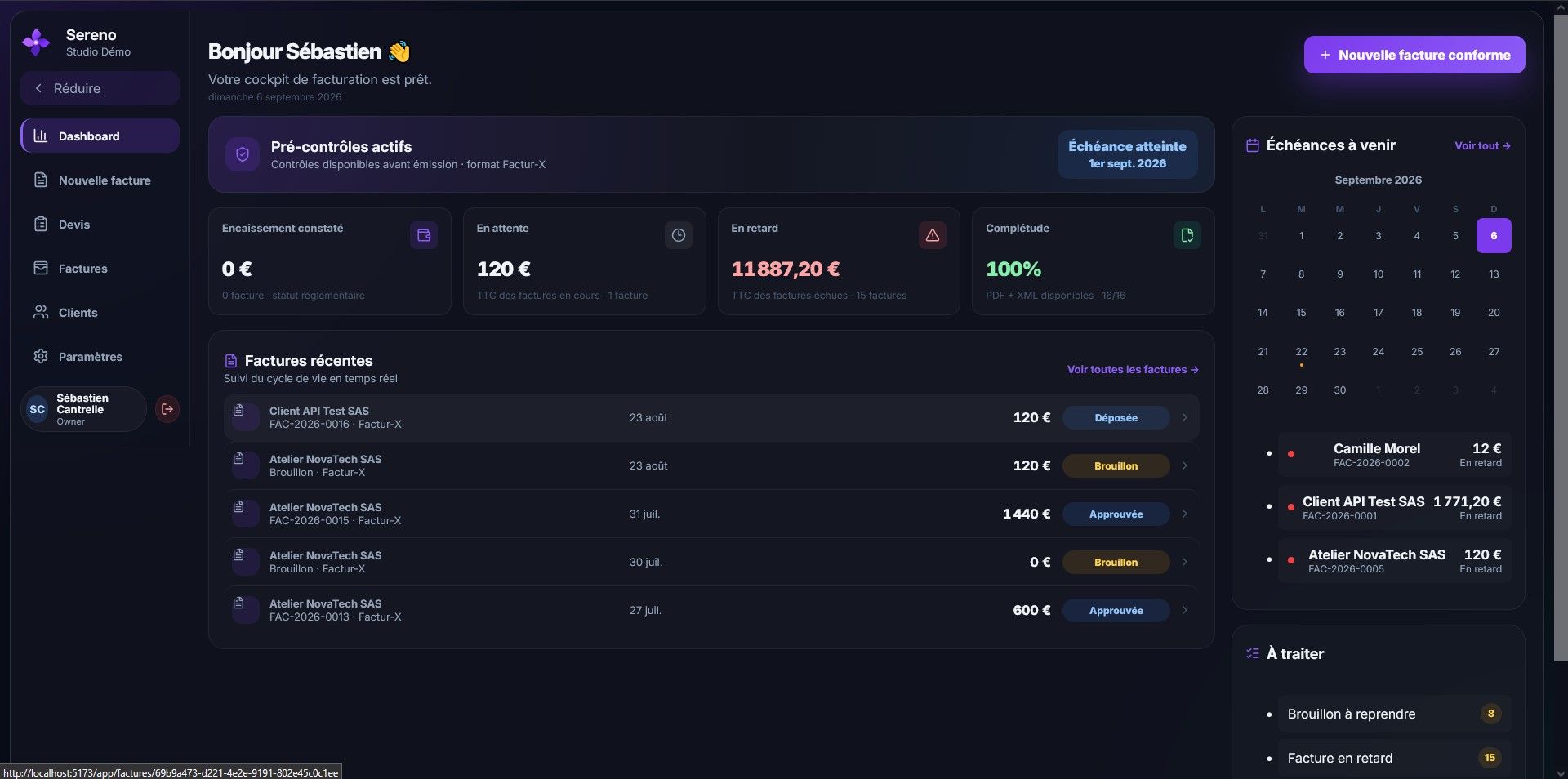
Task: Click the shield icon in Pré-contrôles actifs
Action: [x=242, y=154]
